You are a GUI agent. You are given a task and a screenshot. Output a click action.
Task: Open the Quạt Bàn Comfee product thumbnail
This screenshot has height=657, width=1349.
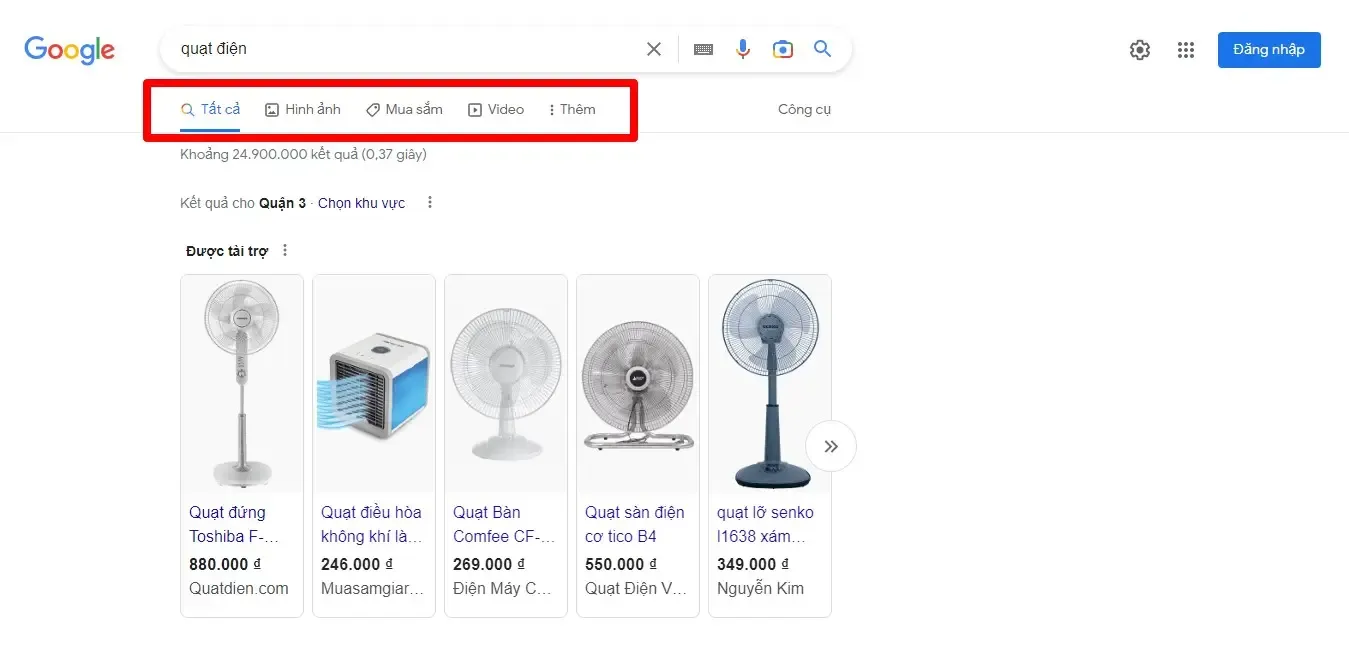coord(505,383)
